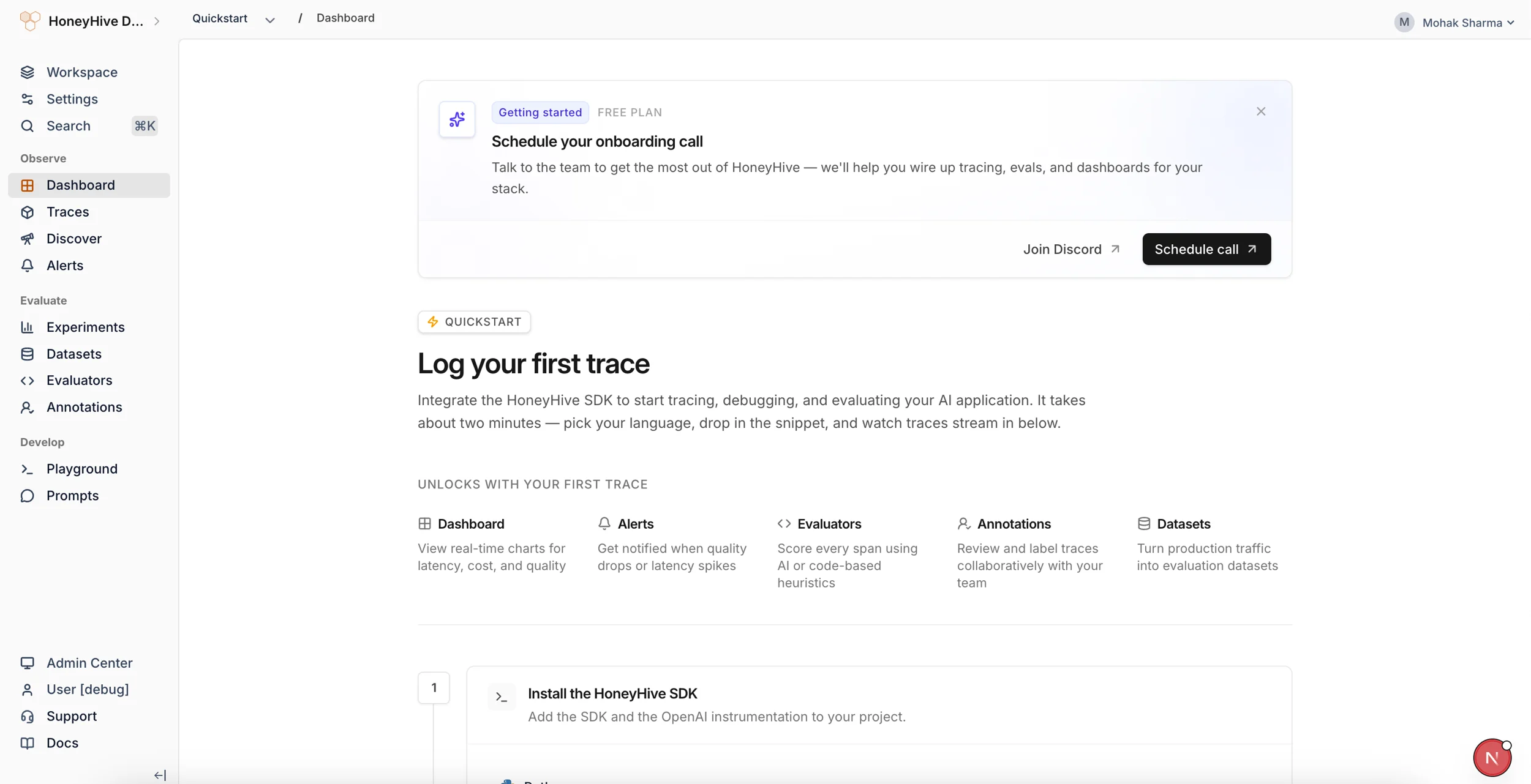Click the Playground terminal prompt icon
Image resolution: width=1531 pixels, height=784 pixels.
click(x=28, y=469)
